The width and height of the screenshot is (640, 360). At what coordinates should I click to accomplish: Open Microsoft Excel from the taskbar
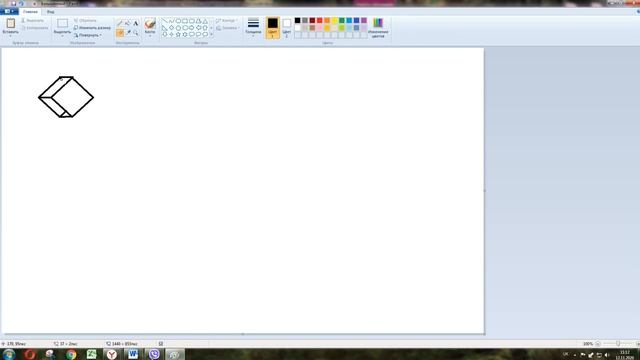[91, 354]
